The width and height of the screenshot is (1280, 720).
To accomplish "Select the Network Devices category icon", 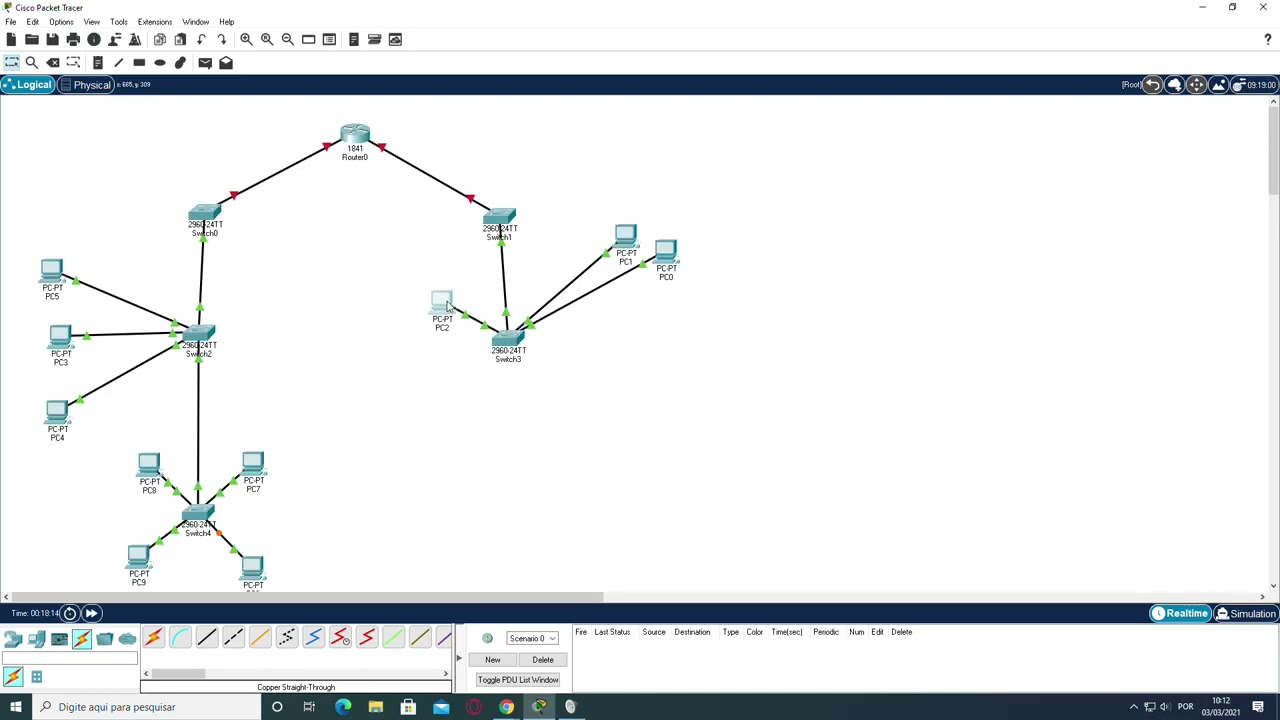I will point(13,638).
